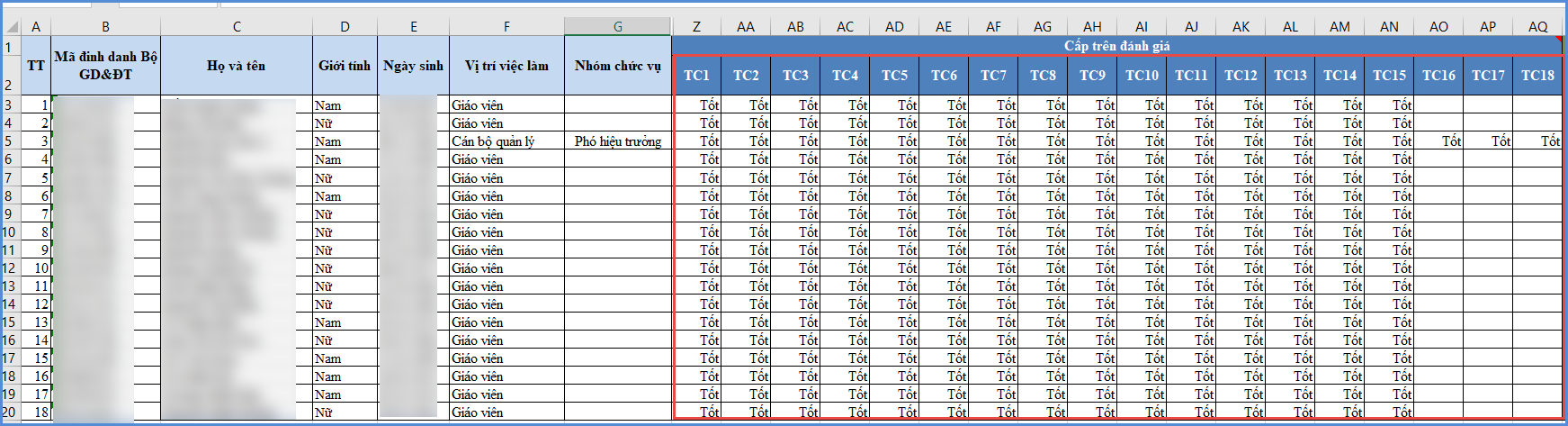Select 'Tốt' under TC15 in row 3
The image size is (1568, 426).
click(x=1389, y=105)
